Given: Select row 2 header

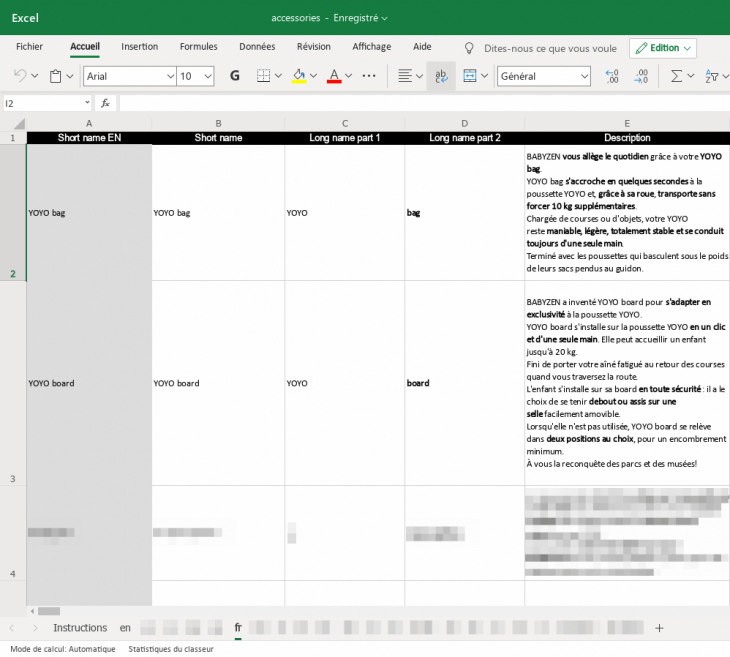Looking at the screenshot, I should tap(13, 213).
